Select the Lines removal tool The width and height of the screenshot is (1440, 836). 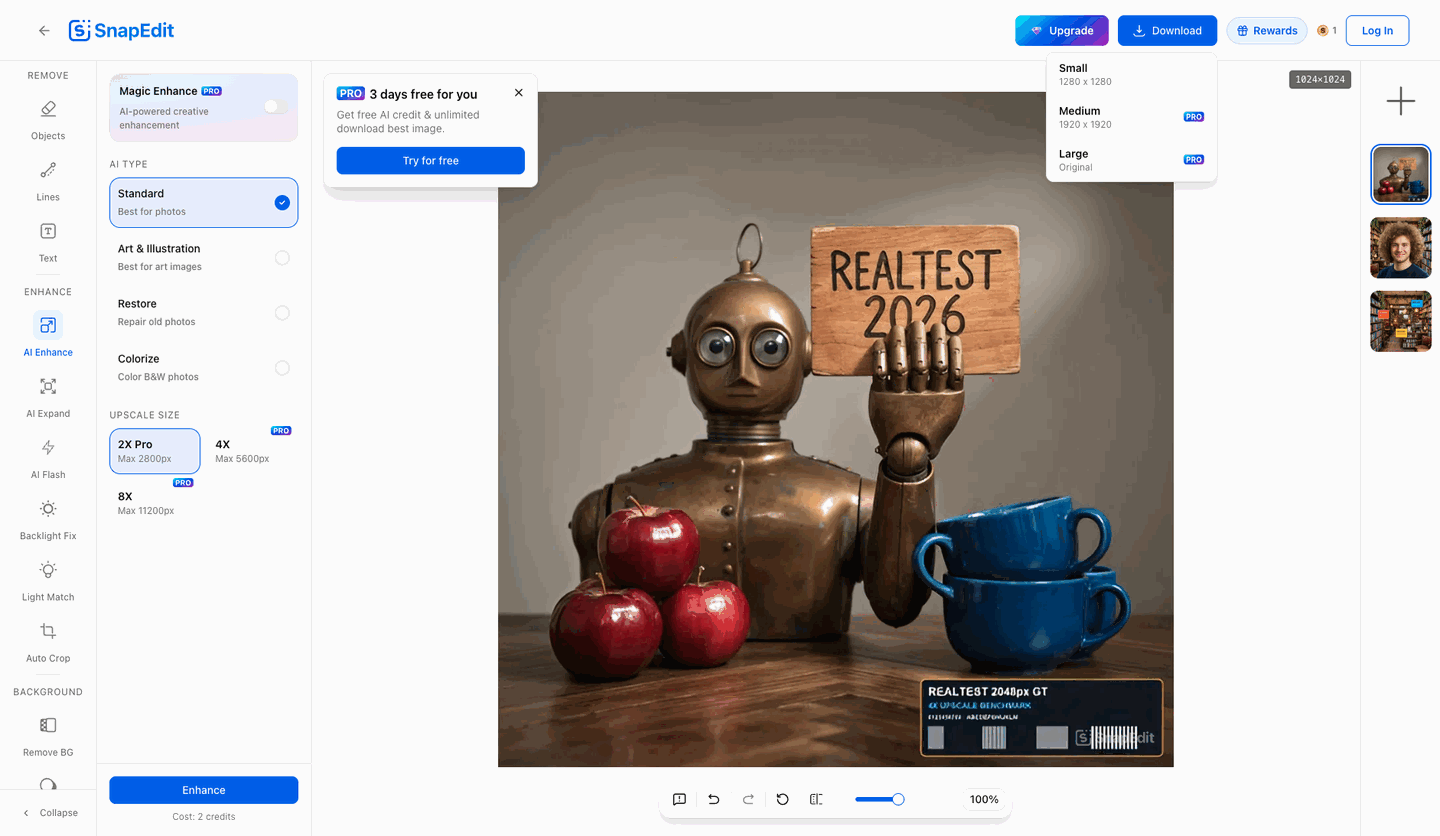click(x=48, y=181)
